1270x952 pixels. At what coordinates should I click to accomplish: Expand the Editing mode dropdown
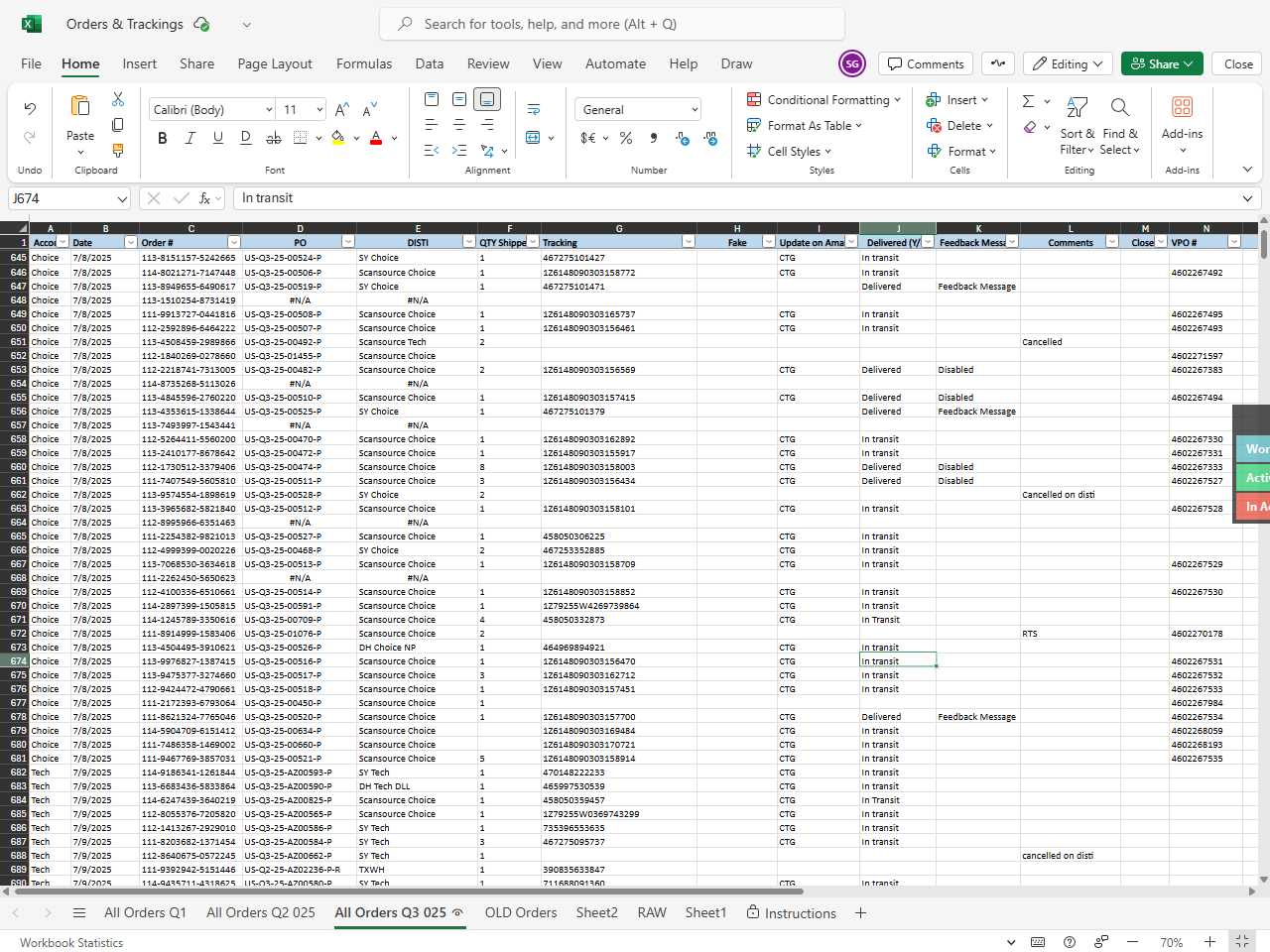pyautogui.click(x=1068, y=63)
